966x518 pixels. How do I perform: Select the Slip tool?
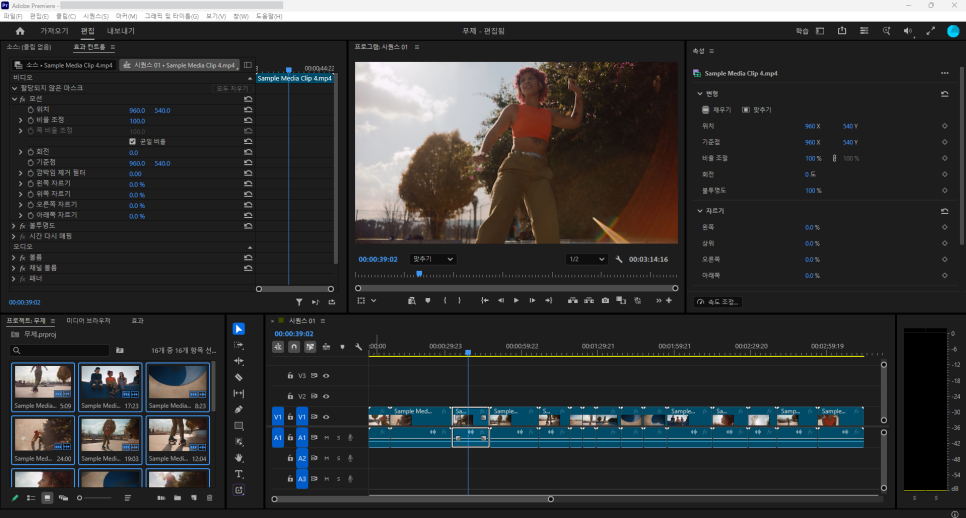click(x=238, y=393)
